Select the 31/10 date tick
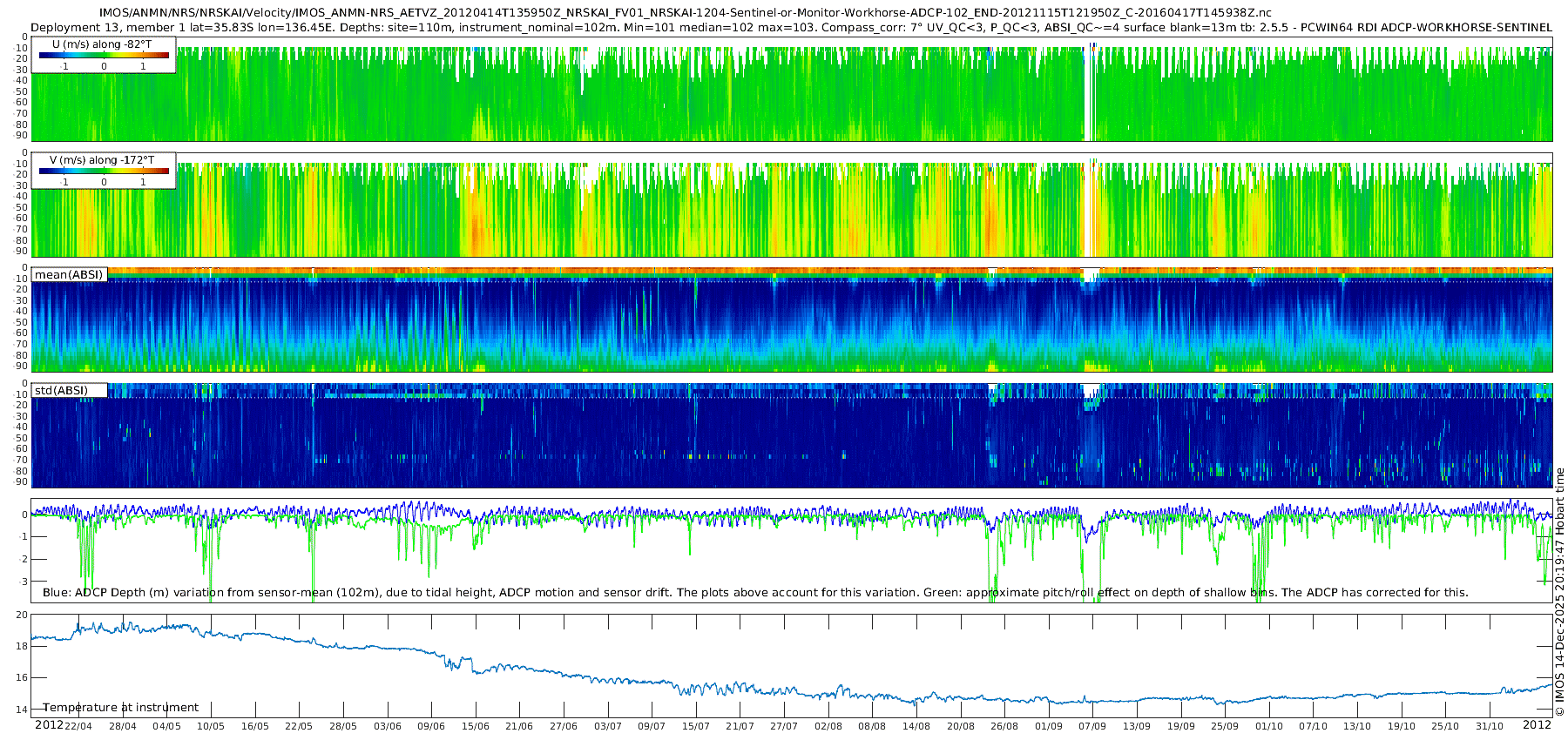 (1490, 726)
